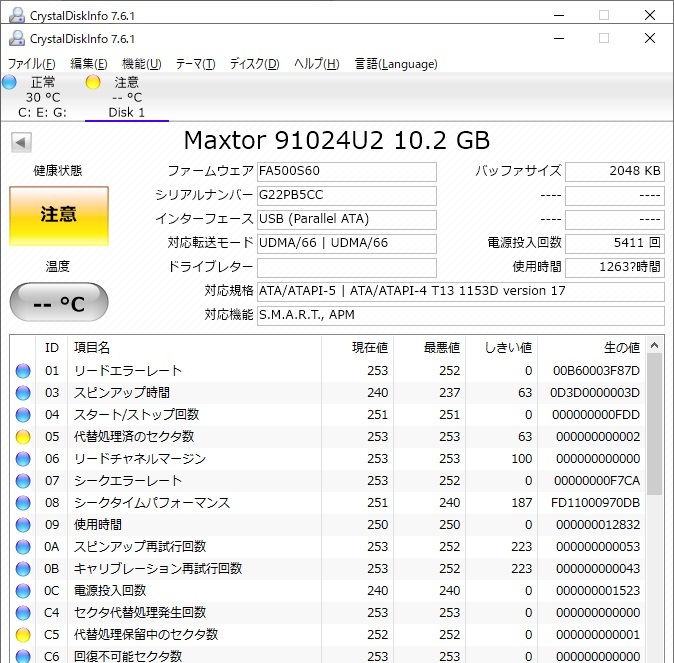Click the blue status circle for attribute 0B

click(x=23, y=569)
